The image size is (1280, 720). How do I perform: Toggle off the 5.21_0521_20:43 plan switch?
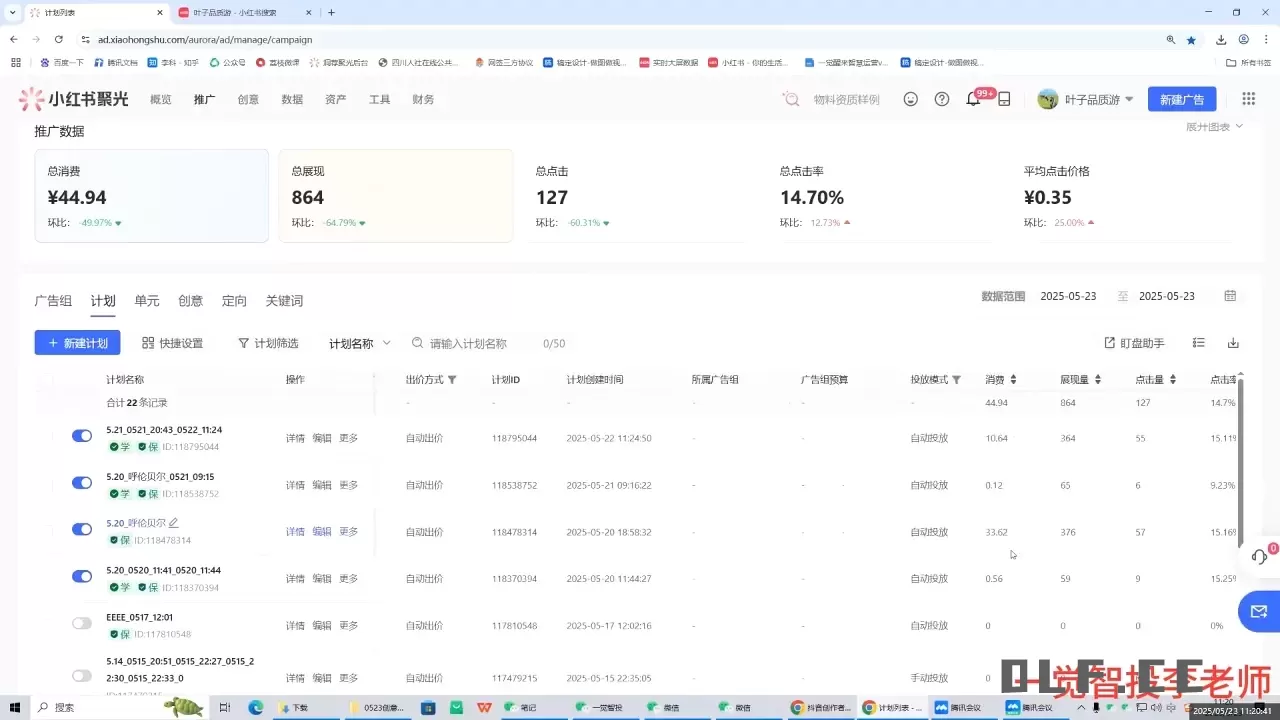coord(81,436)
